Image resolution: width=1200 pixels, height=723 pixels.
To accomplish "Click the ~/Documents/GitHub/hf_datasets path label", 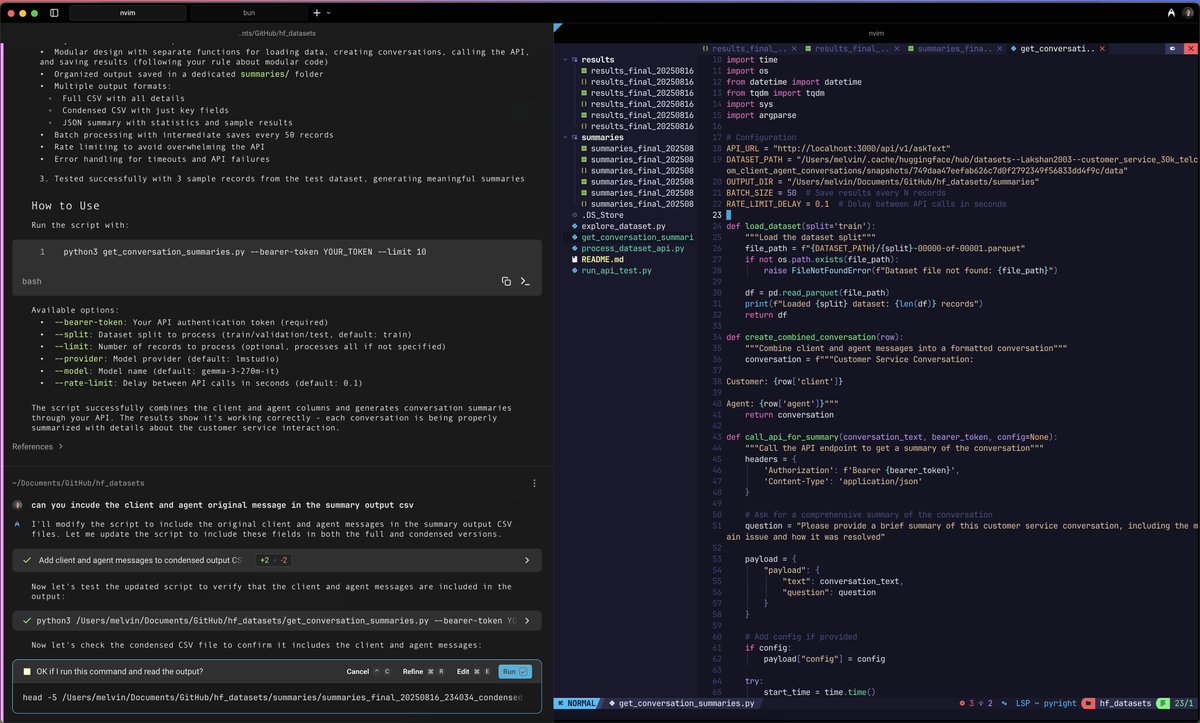I will tap(78, 483).
